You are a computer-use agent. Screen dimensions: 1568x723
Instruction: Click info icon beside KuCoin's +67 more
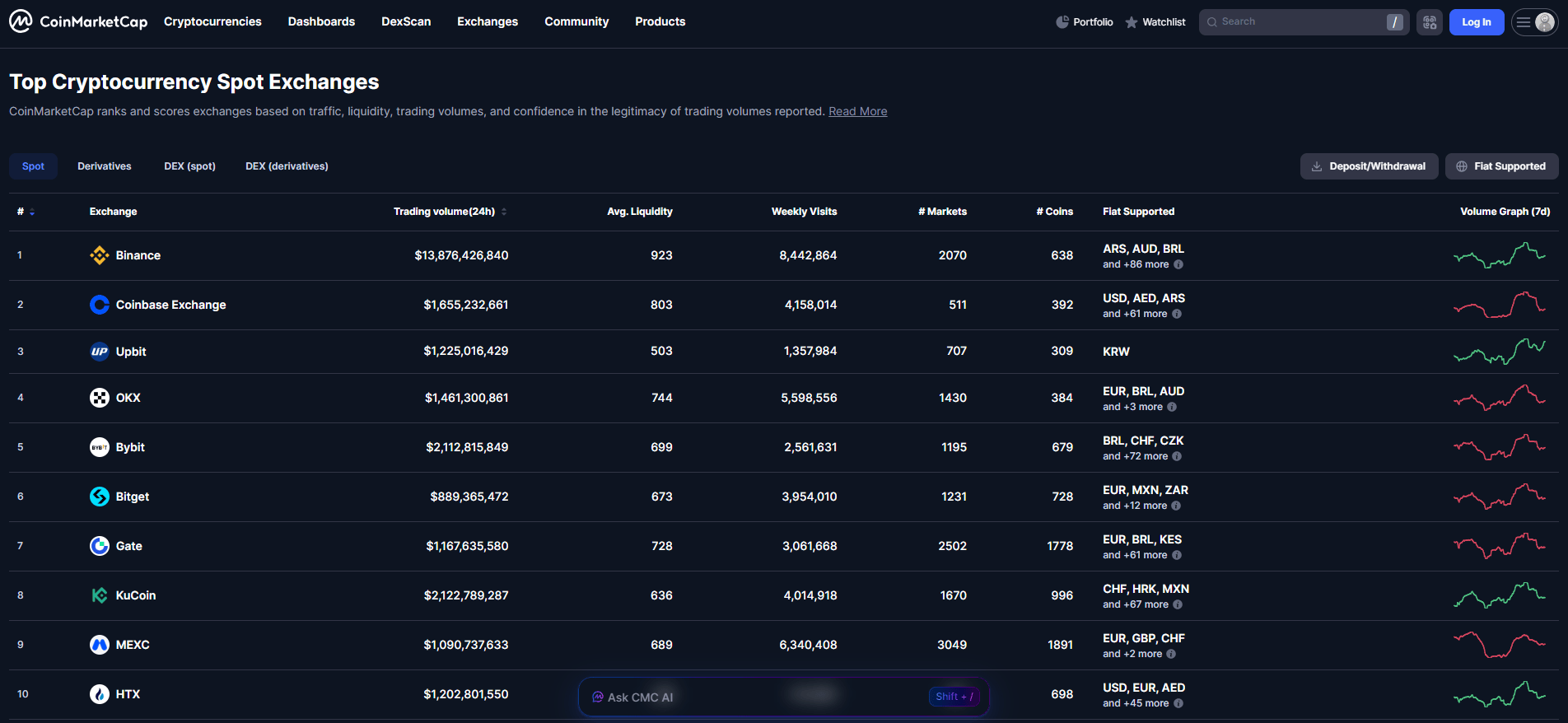point(1178,604)
